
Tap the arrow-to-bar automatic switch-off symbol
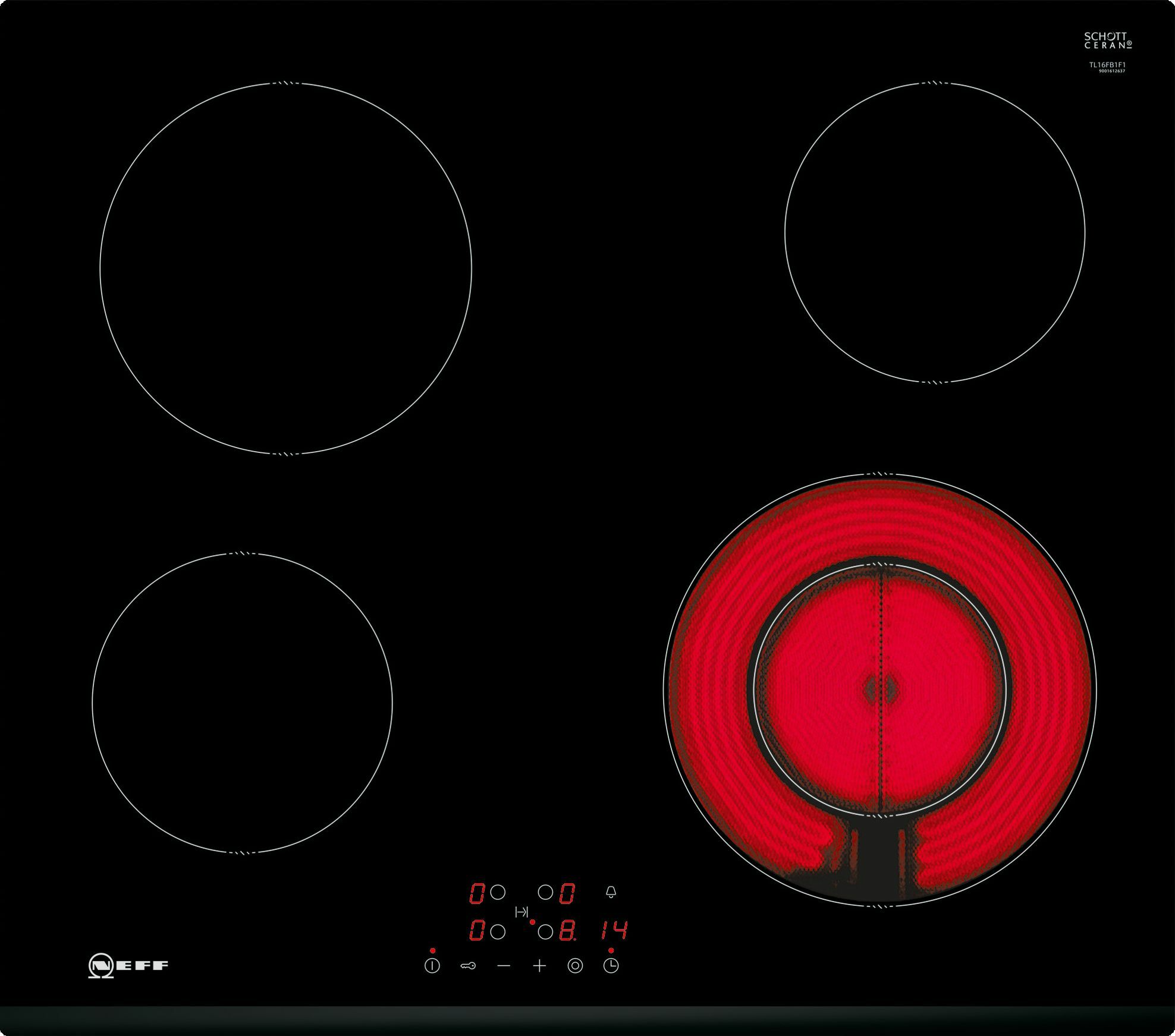click(x=521, y=912)
